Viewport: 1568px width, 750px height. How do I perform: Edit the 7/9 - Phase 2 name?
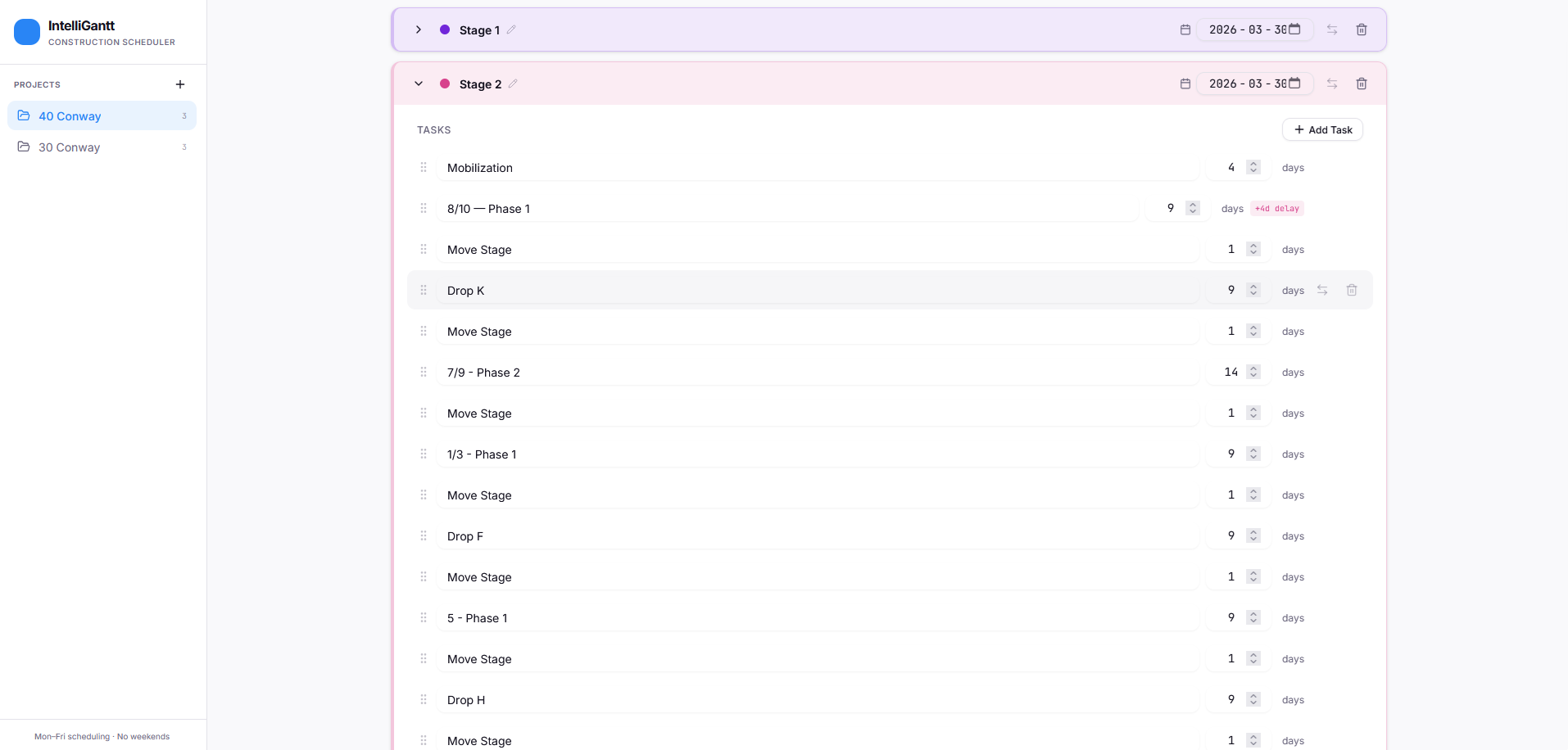tap(818, 372)
